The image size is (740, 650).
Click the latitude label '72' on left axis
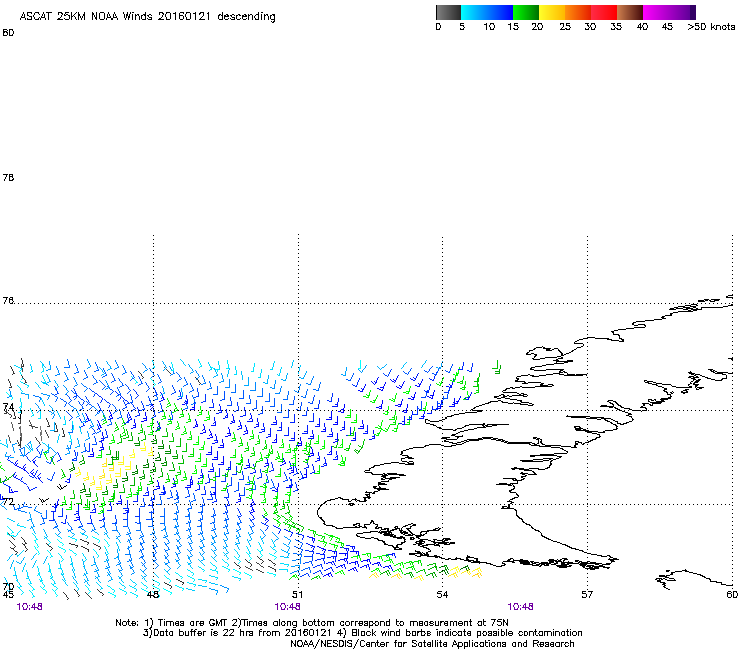click(8, 501)
